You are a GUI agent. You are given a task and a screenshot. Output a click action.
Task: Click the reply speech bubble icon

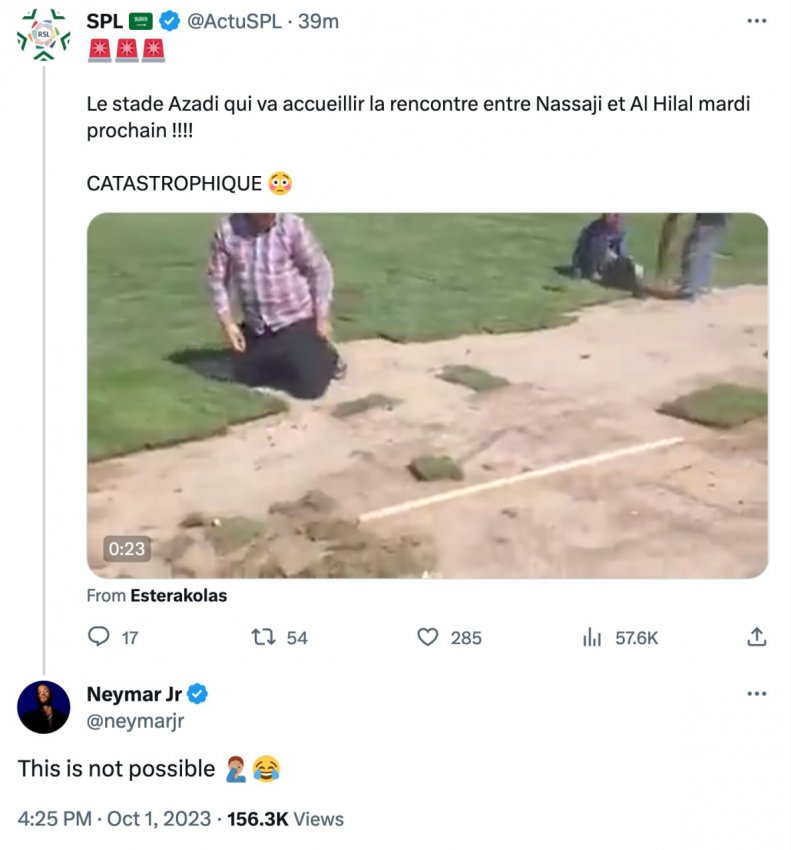(x=100, y=637)
